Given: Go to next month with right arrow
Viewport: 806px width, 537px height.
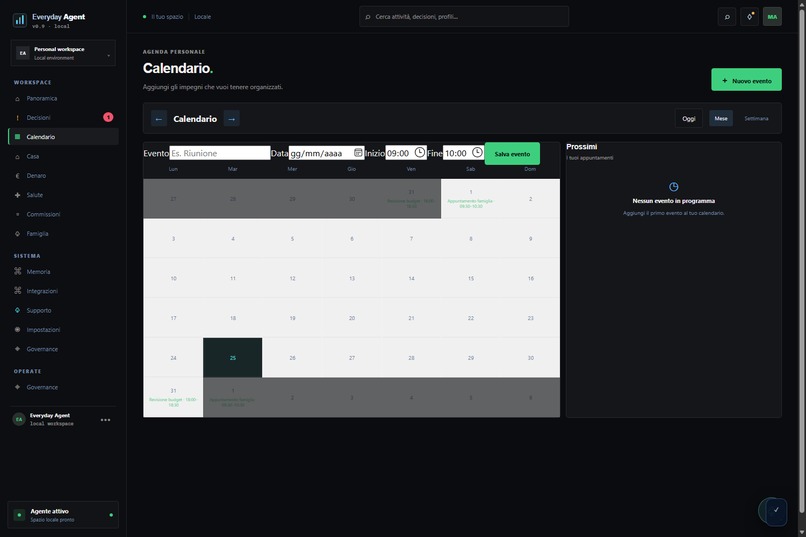Looking at the screenshot, I should pos(231,119).
